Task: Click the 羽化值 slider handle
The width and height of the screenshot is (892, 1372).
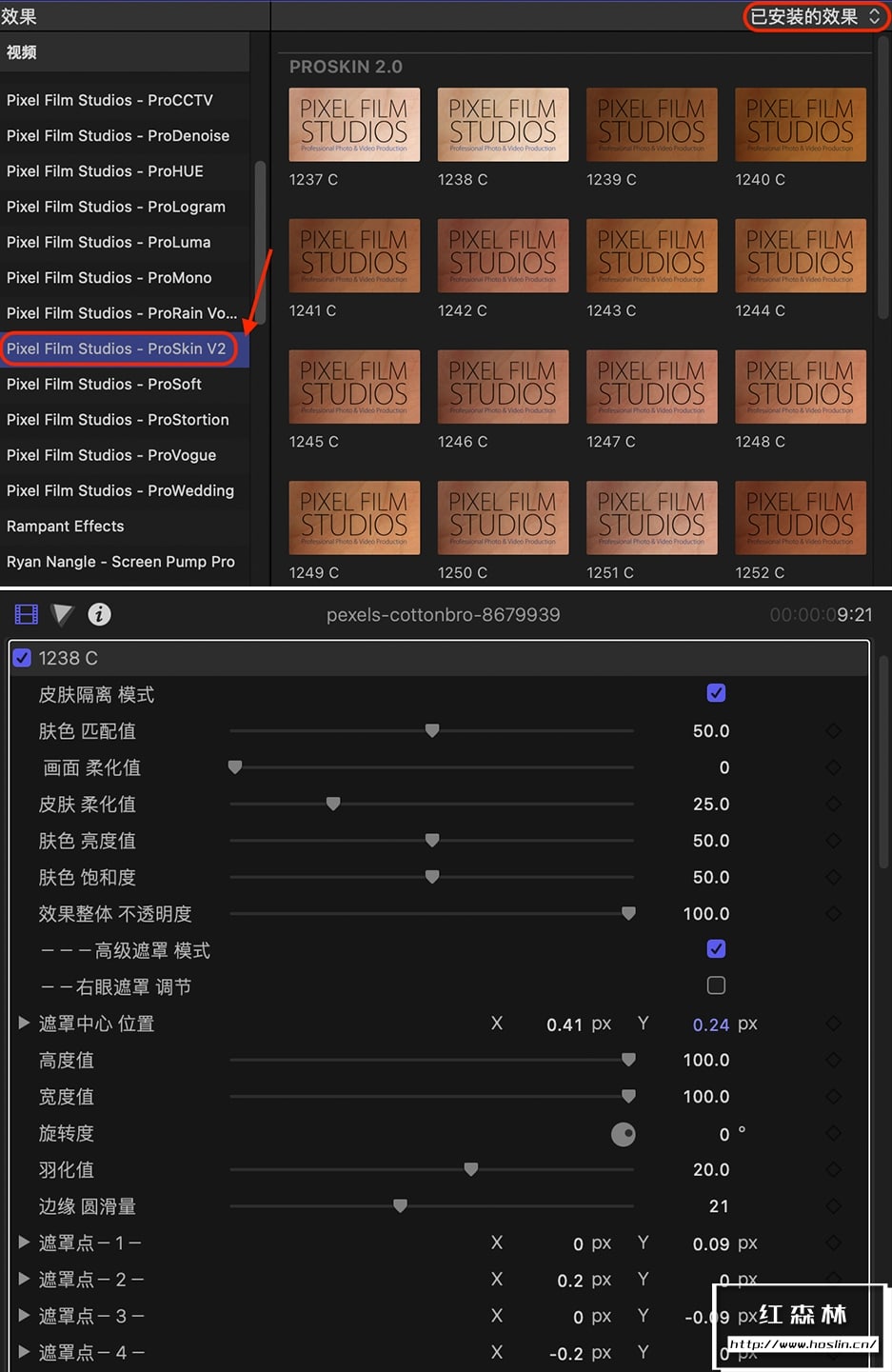Action: (x=471, y=1169)
